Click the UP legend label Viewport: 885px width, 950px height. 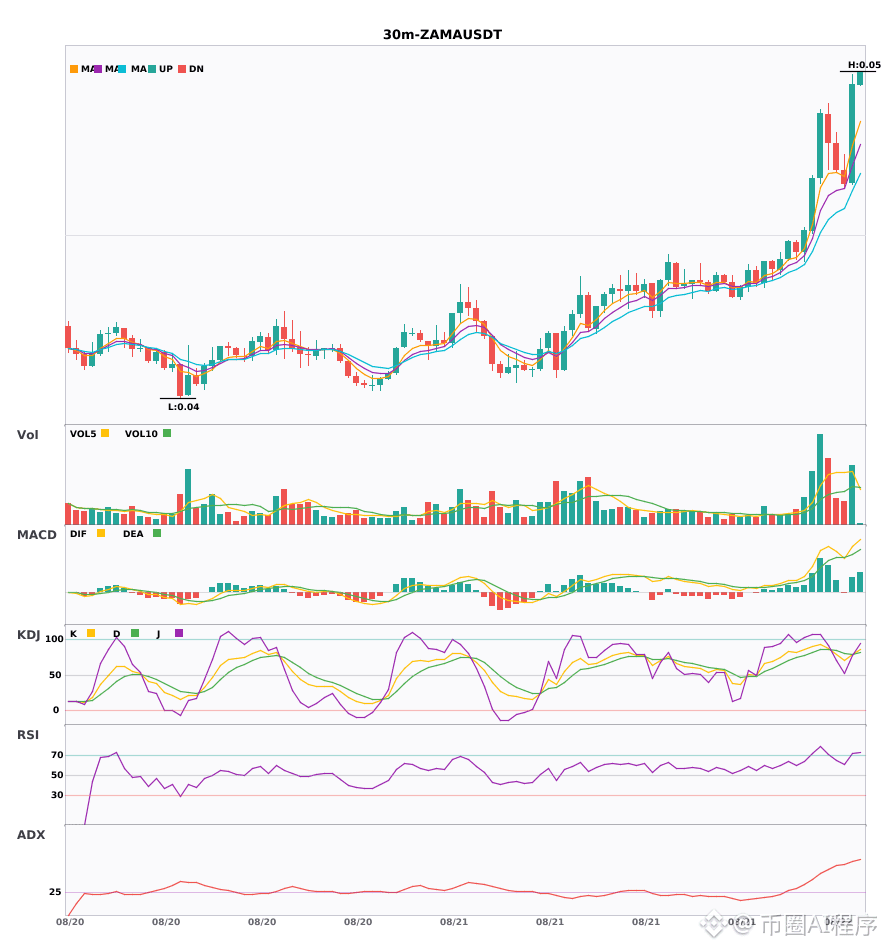pos(166,69)
